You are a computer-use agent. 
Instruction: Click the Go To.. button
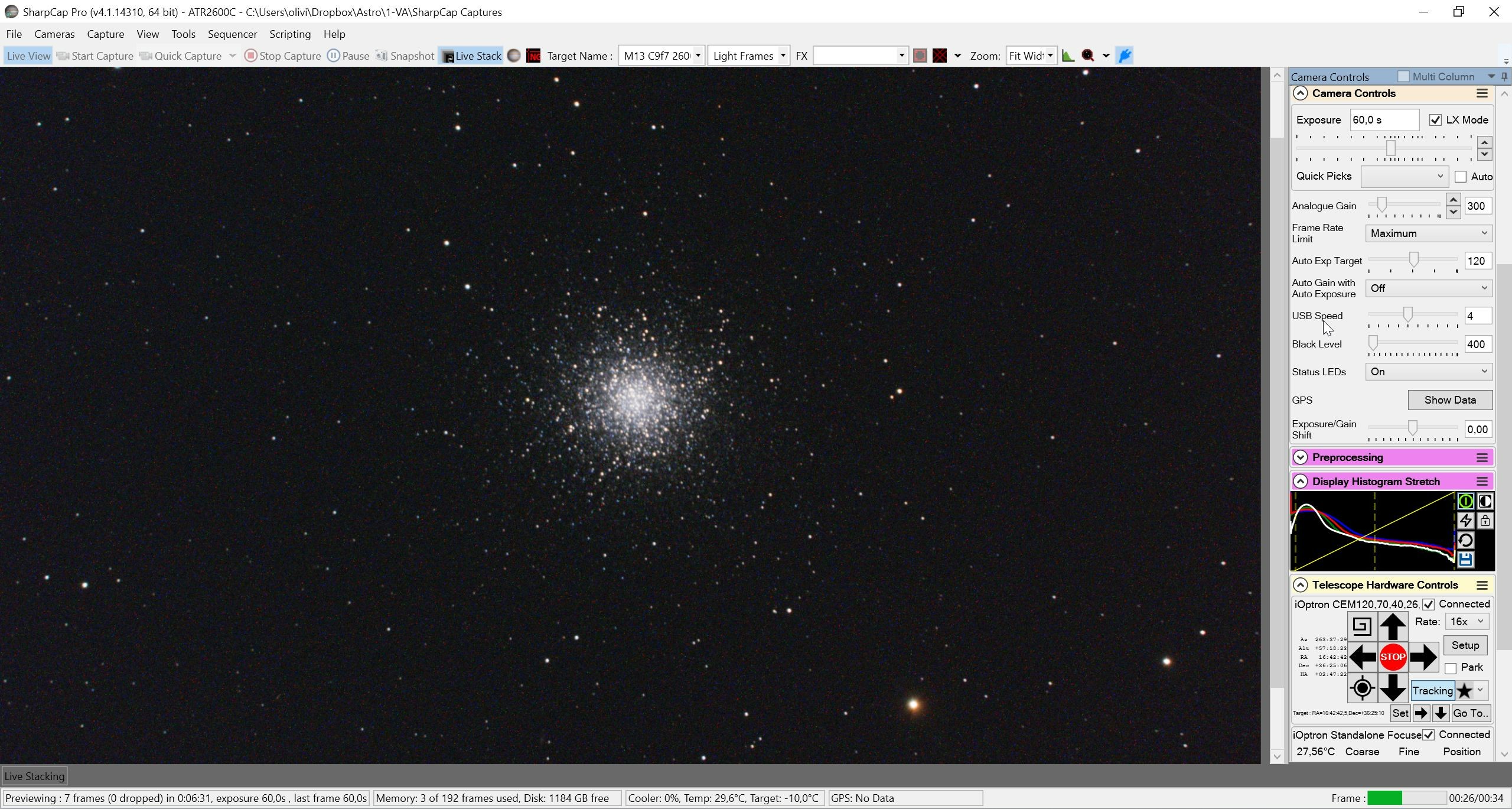1471,713
